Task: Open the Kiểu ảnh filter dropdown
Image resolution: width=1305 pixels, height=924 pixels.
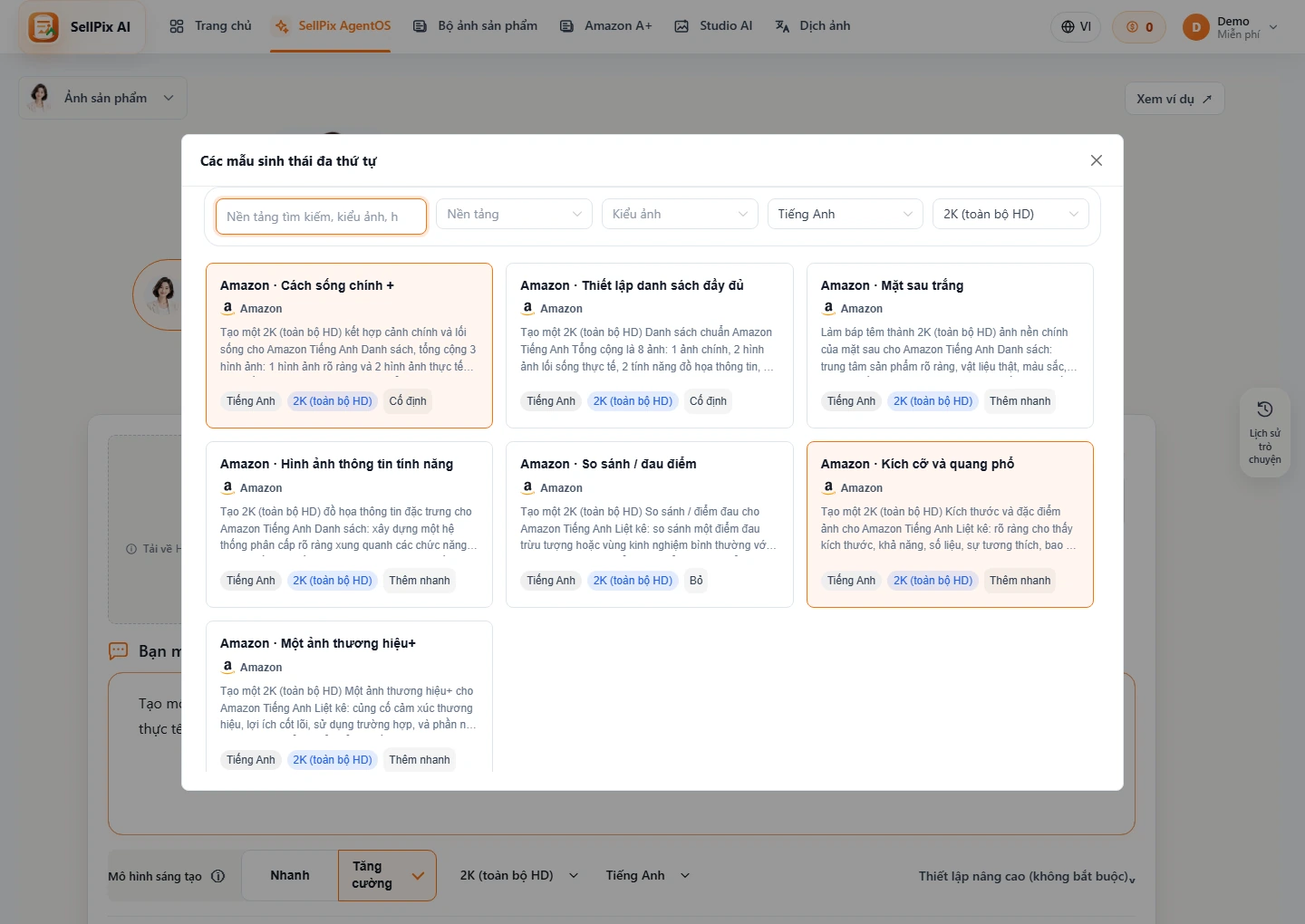Action: [x=680, y=215]
